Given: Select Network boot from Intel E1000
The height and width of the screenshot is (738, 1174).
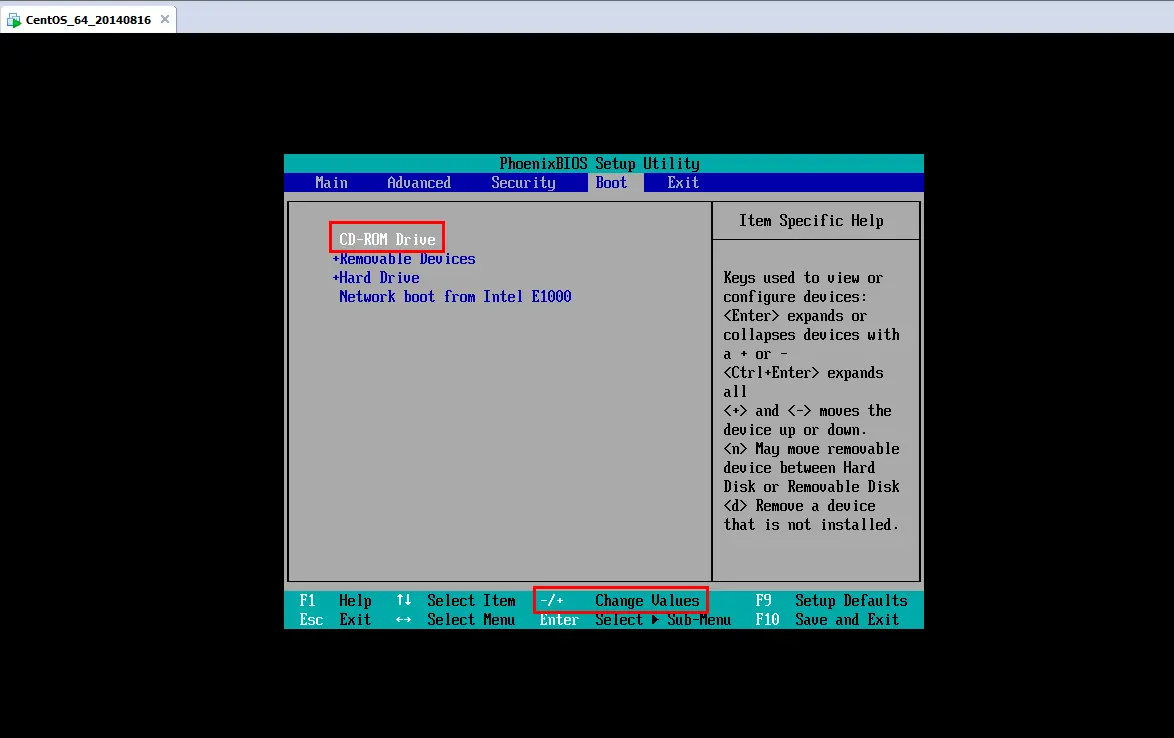Looking at the screenshot, I should tap(454, 296).
